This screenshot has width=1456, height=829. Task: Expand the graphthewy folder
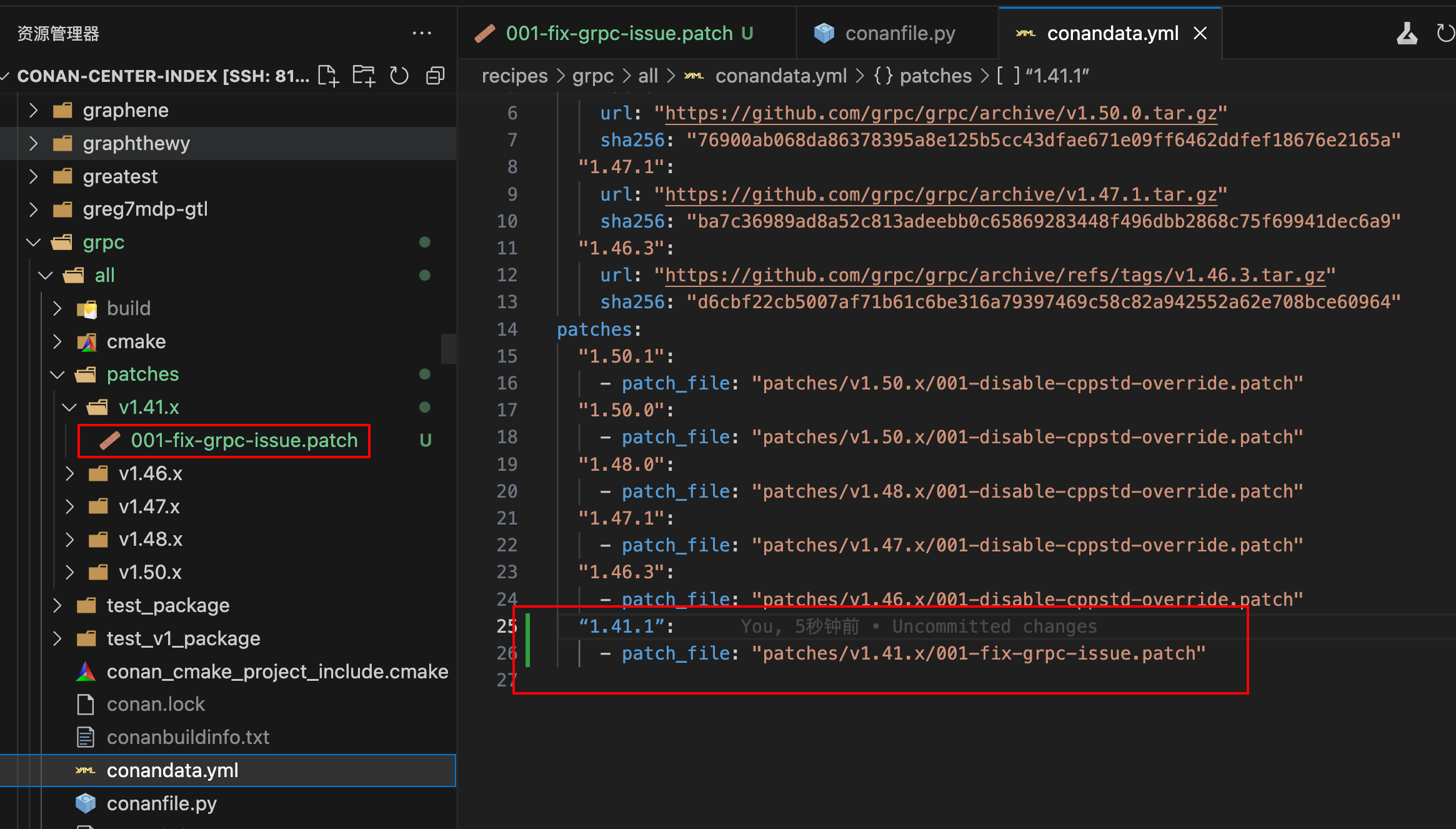pyautogui.click(x=228, y=143)
